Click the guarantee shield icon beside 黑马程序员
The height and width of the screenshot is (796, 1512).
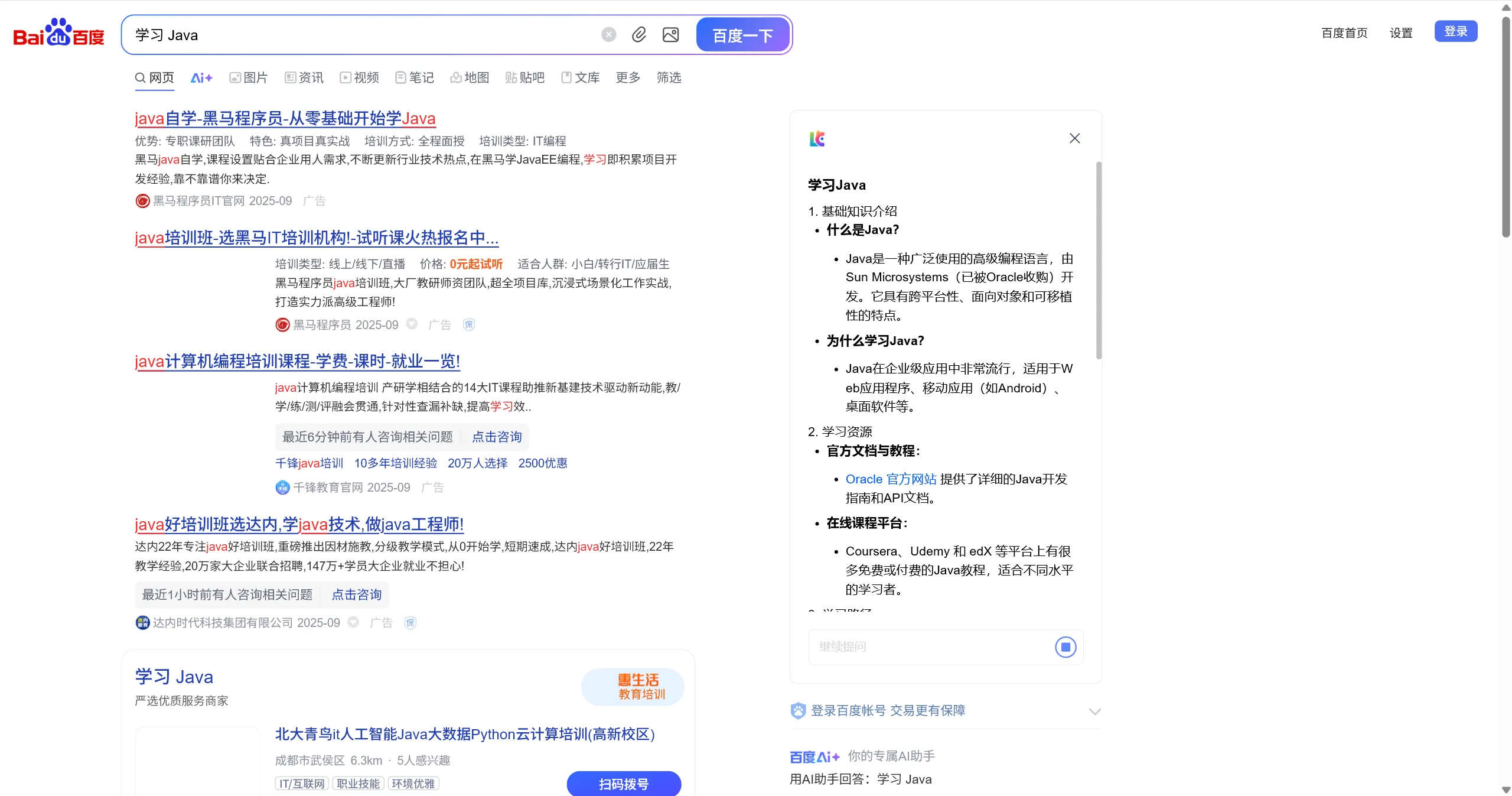(468, 324)
